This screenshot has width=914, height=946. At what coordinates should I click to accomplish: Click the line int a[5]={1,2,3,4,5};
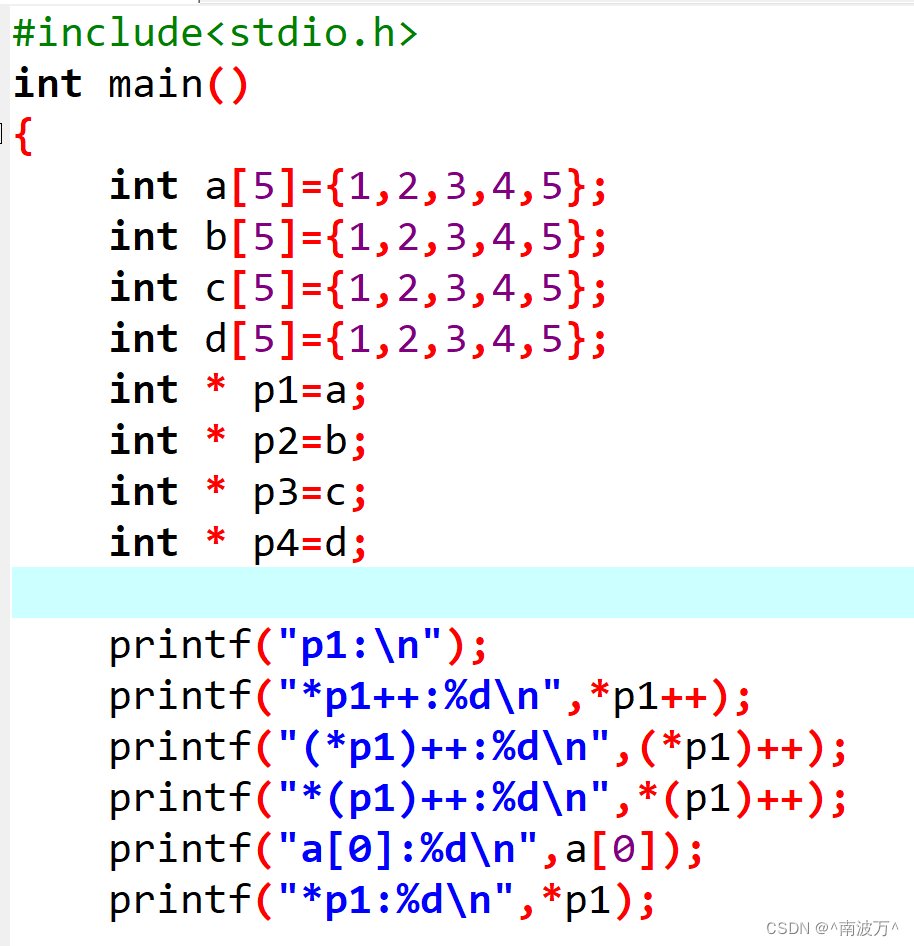pos(358,186)
